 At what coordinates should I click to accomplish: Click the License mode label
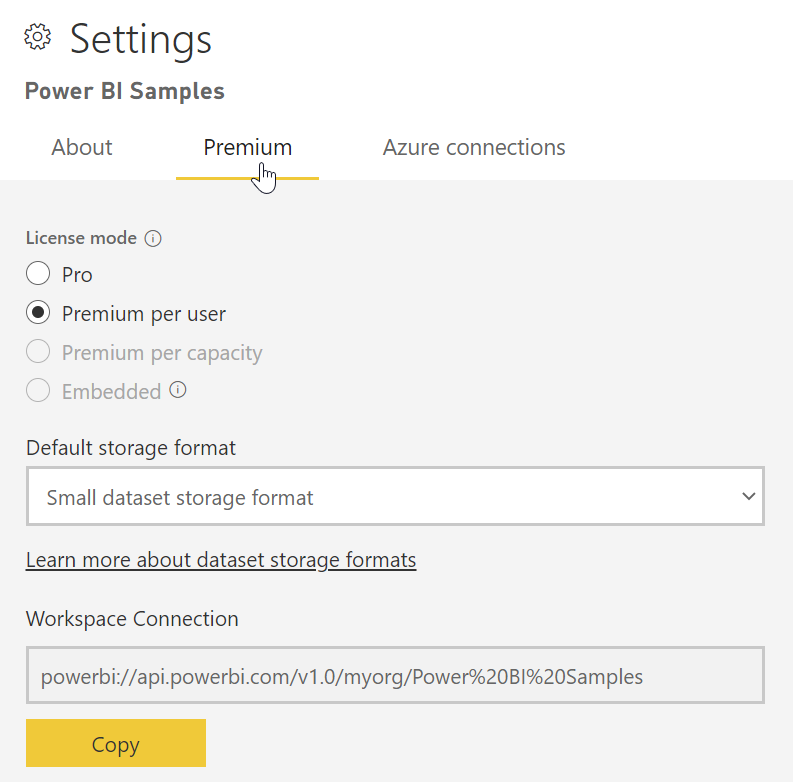[x=81, y=238]
